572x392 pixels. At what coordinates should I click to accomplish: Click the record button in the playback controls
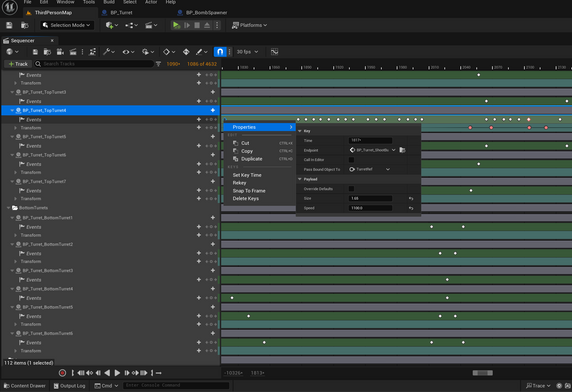coord(62,373)
